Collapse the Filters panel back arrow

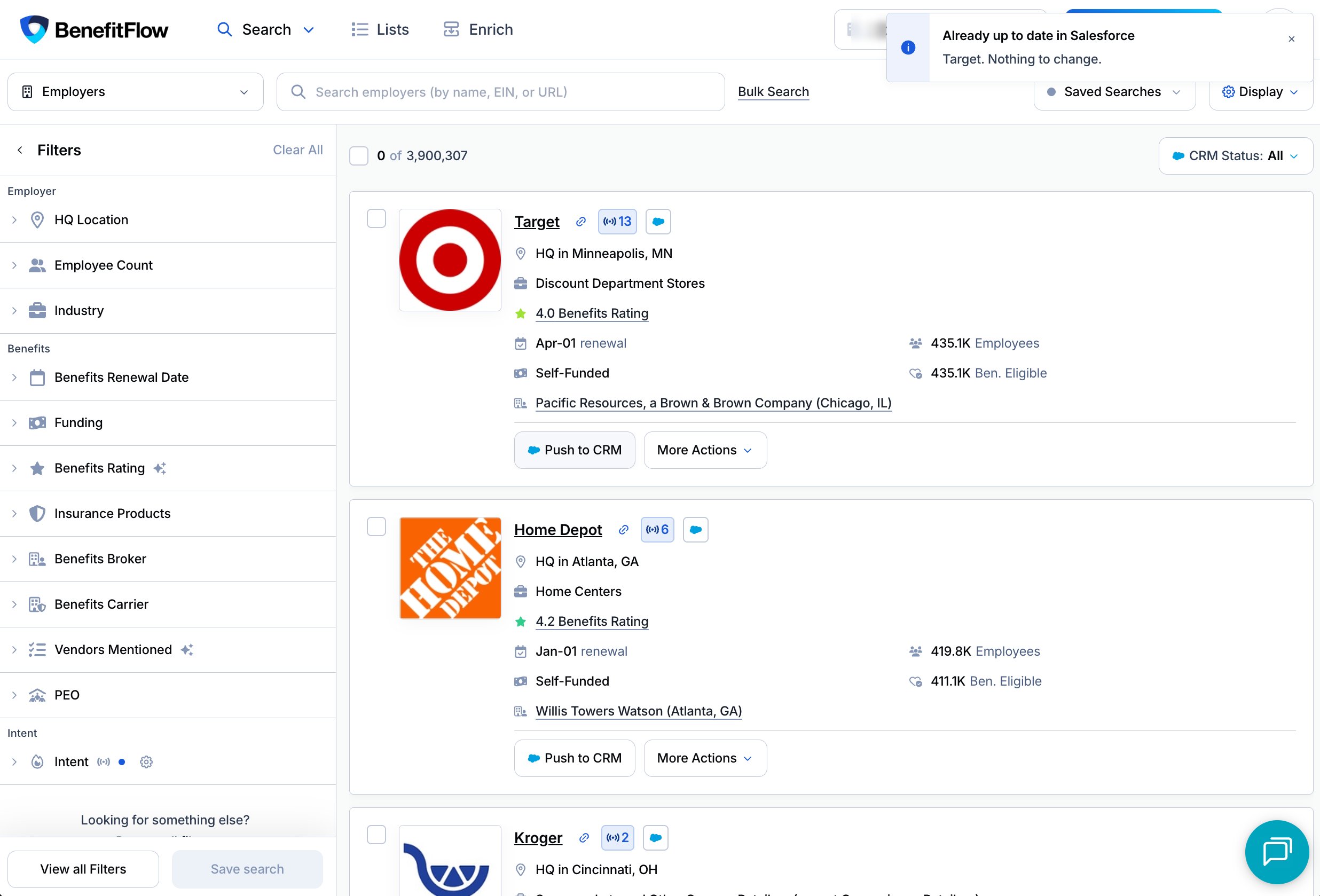(20, 150)
